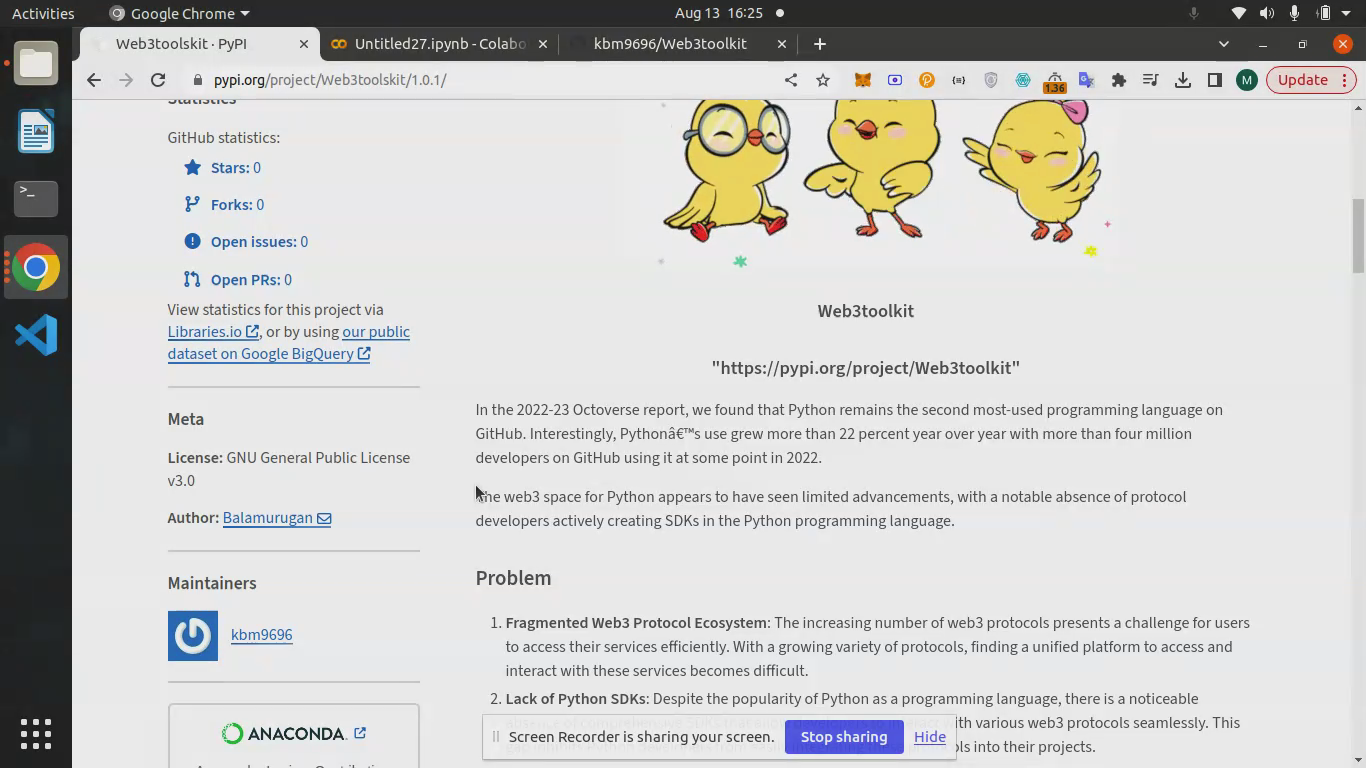Open public dataset on Google BigQuery link
The width and height of the screenshot is (1366, 768).
coord(289,343)
